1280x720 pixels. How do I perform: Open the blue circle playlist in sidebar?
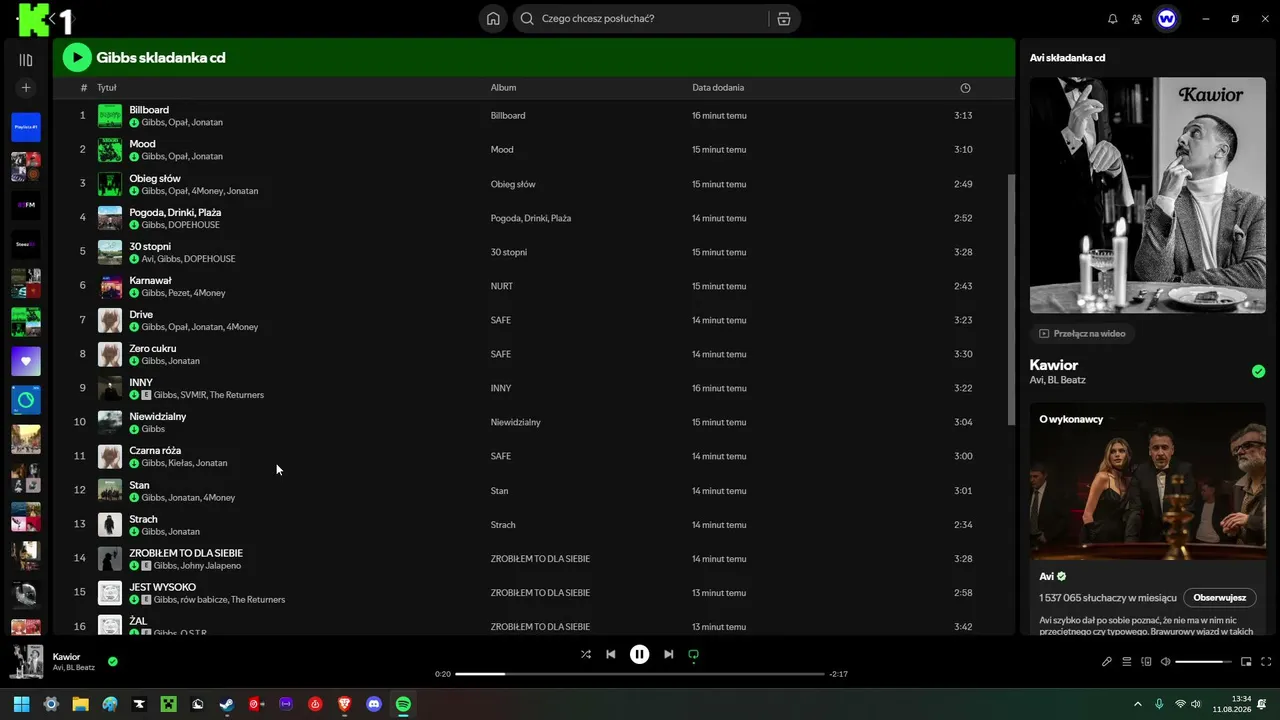[x=26, y=400]
